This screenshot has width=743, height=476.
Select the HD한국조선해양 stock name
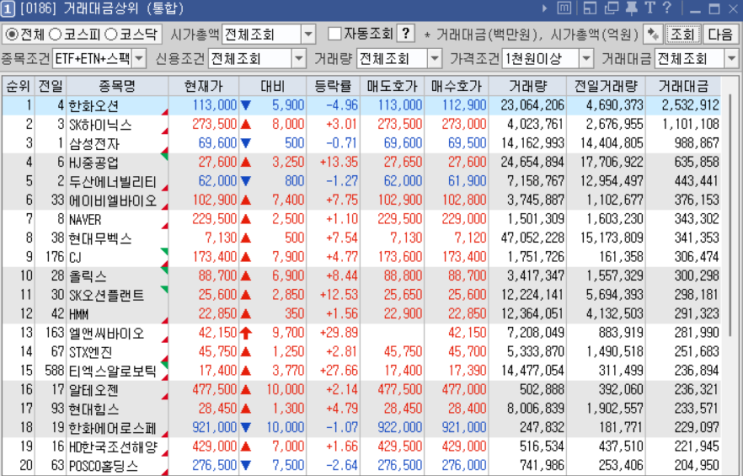pos(113,447)
